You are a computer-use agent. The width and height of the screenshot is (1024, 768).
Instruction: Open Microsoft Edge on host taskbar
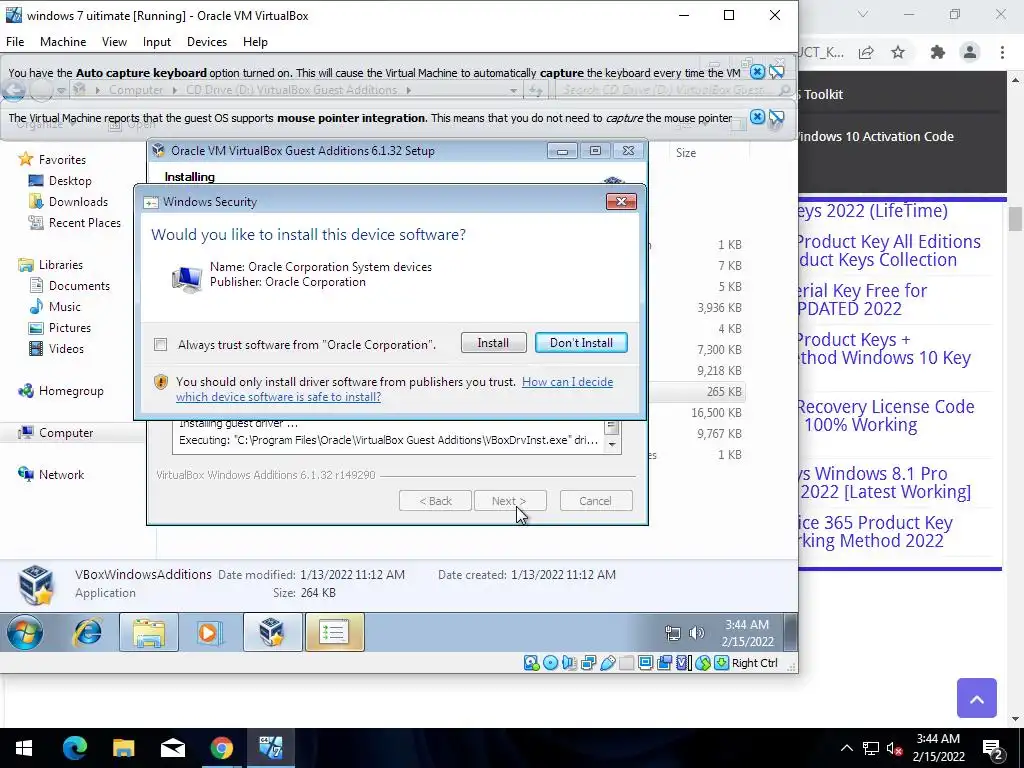click(74, 748)
